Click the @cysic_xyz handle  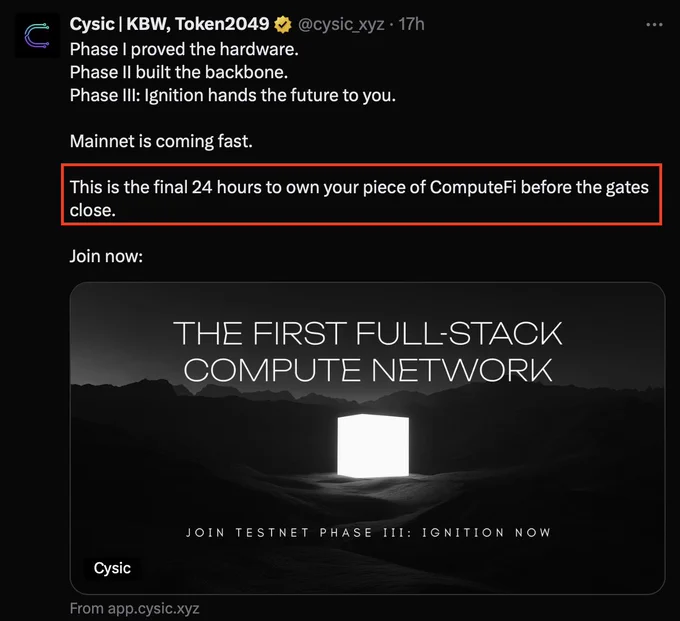click(x=341, y=24)
